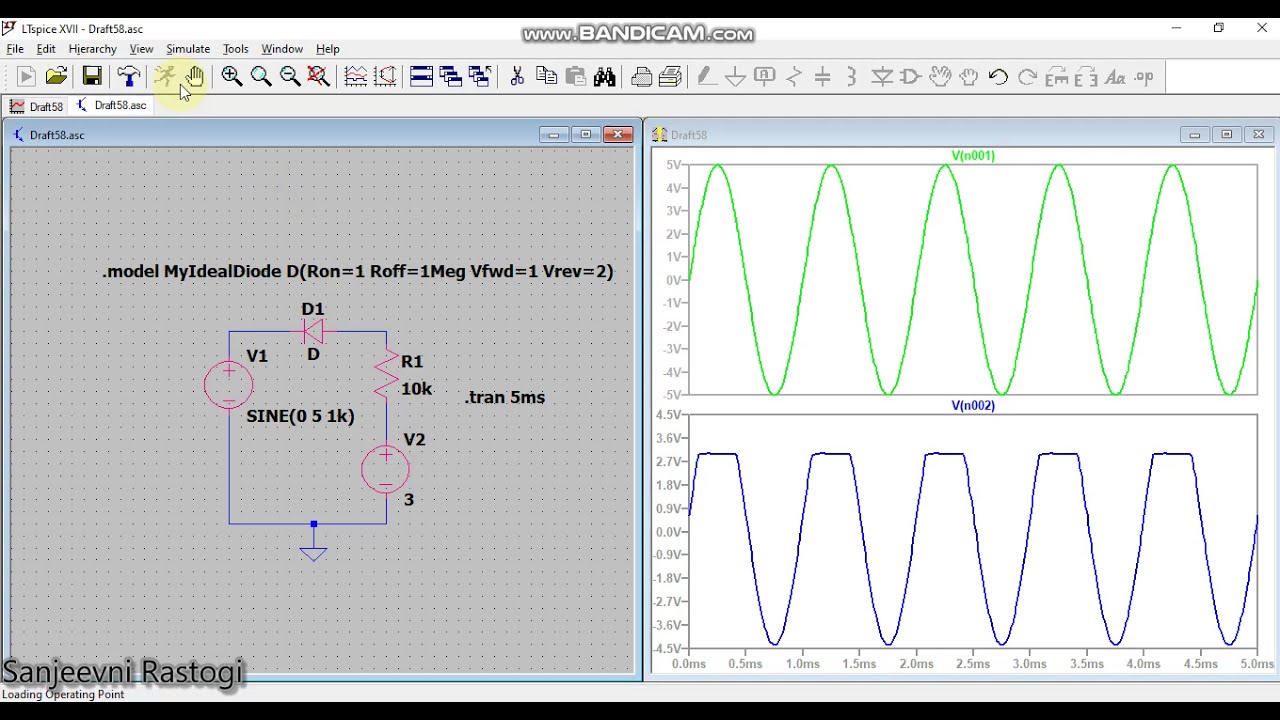Place a Resistor from the toolbar
The width and height of the screenshot is (1280, 720).
[x=794, y=76]
